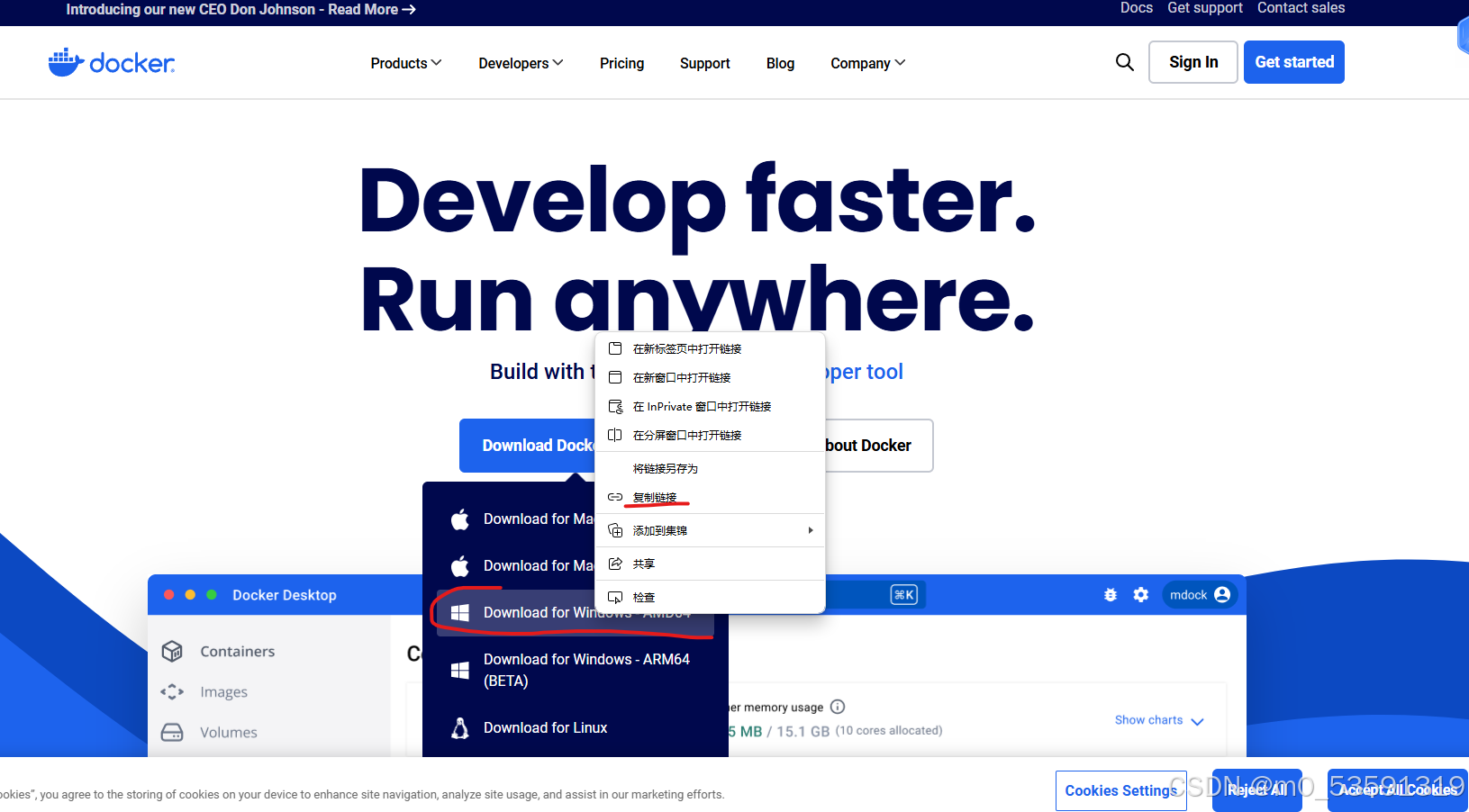Click the open in new window icon
This screenshot has height=812, width=1469.
tap(615, 377)
